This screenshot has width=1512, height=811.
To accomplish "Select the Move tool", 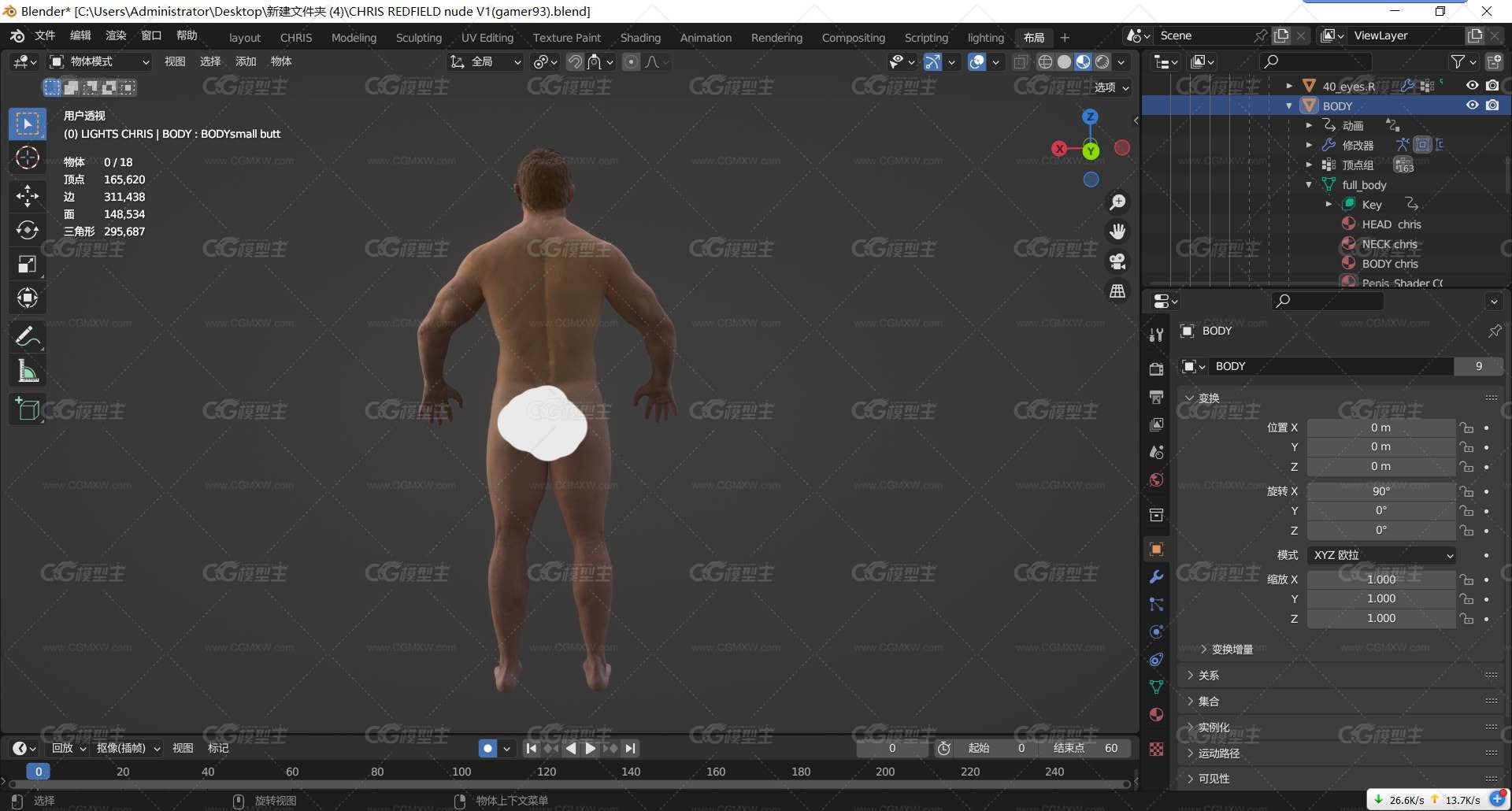I will pos(28,195).
